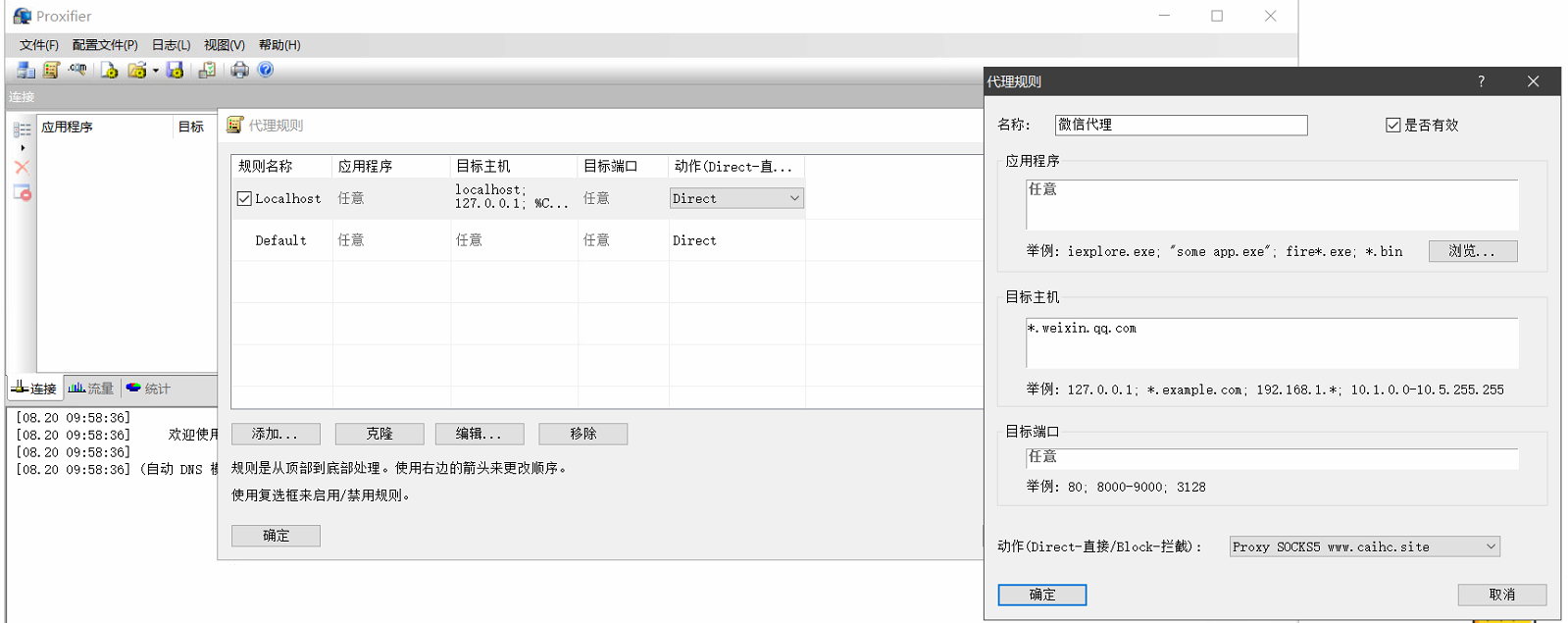This screenshot has height=623, width=1568.
Task: Open the 文件(F) menu
Action: point(39,45)
